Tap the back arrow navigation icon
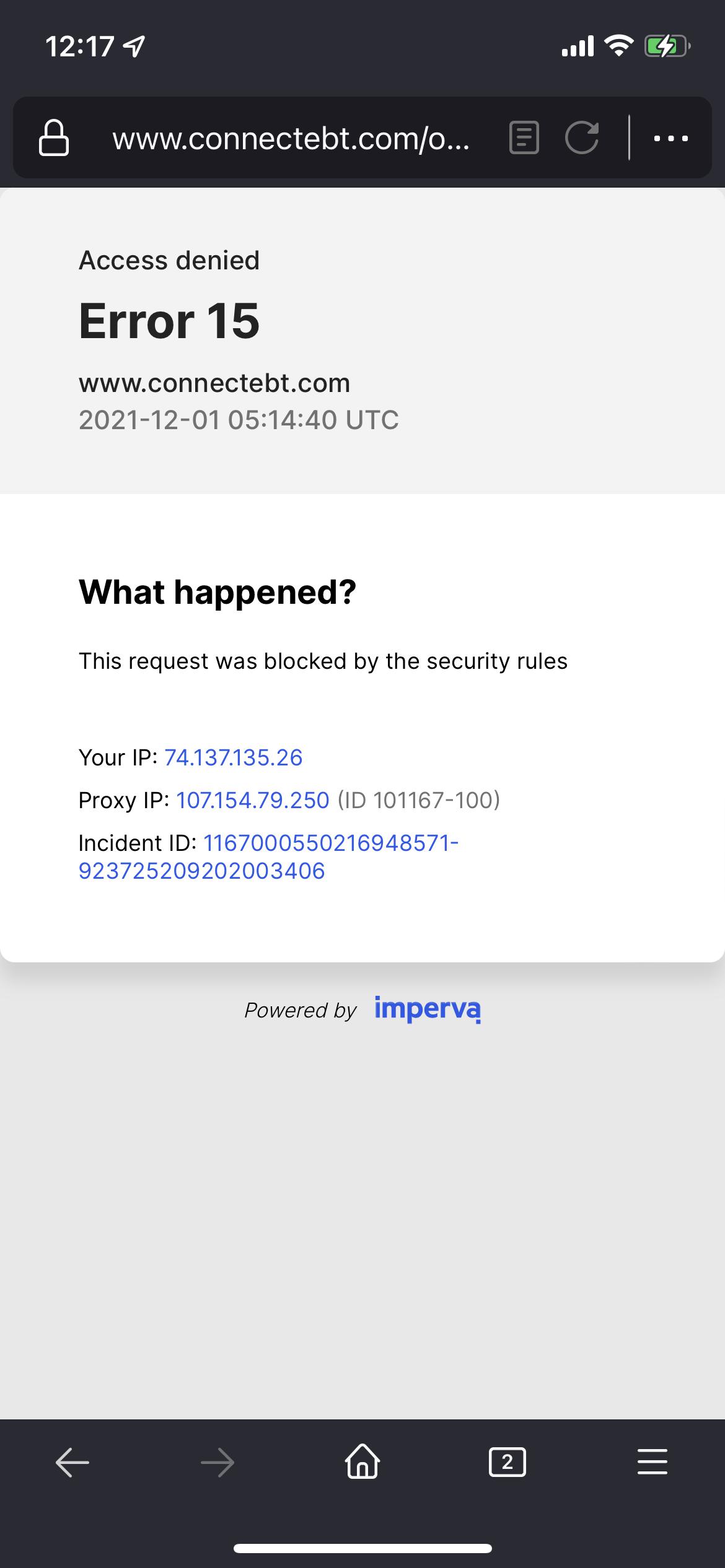Viewport: 725px width, 1568px height. [x=72, y=1463]
